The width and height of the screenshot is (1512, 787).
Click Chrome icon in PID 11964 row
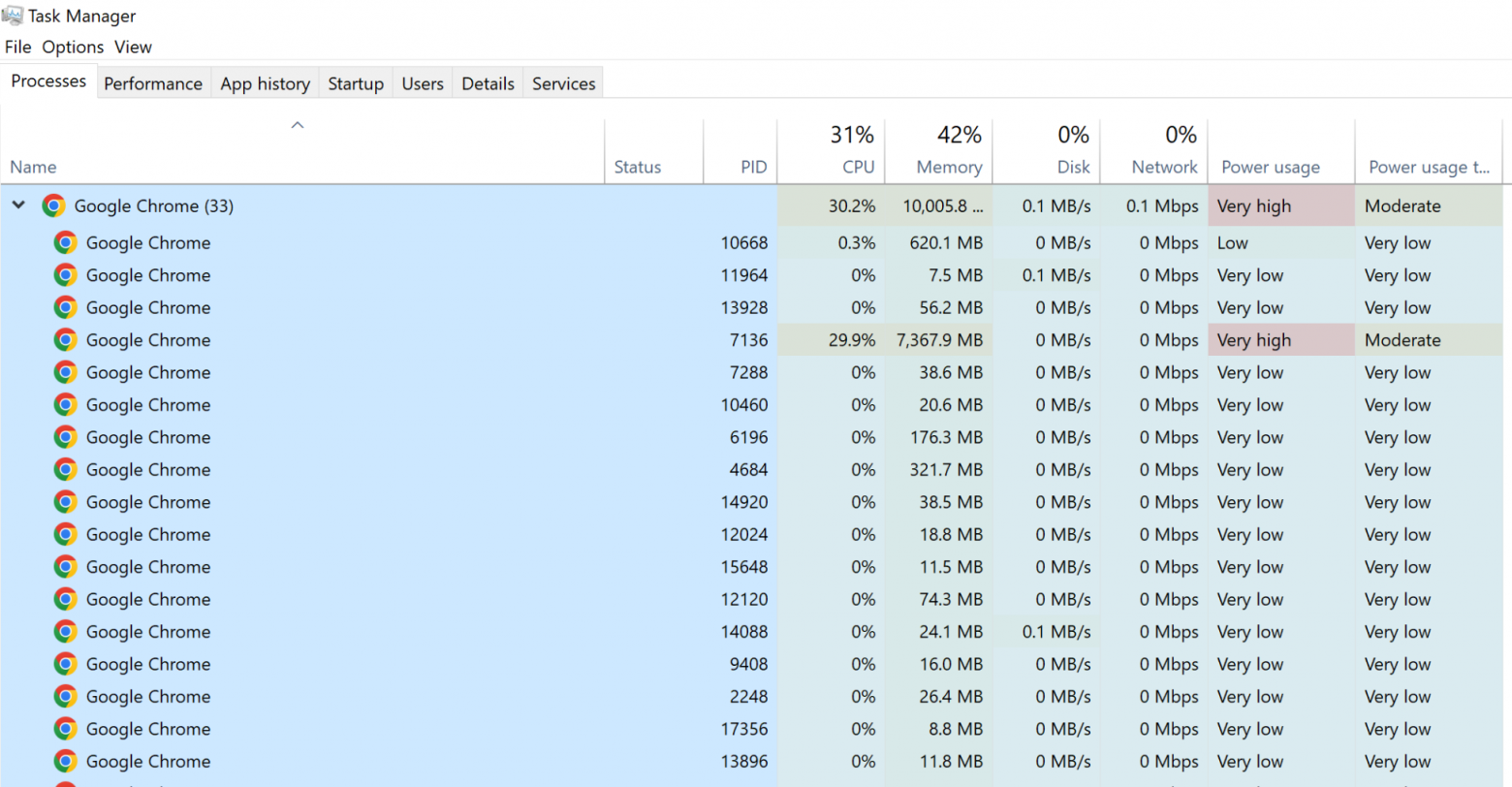point(65,275)
